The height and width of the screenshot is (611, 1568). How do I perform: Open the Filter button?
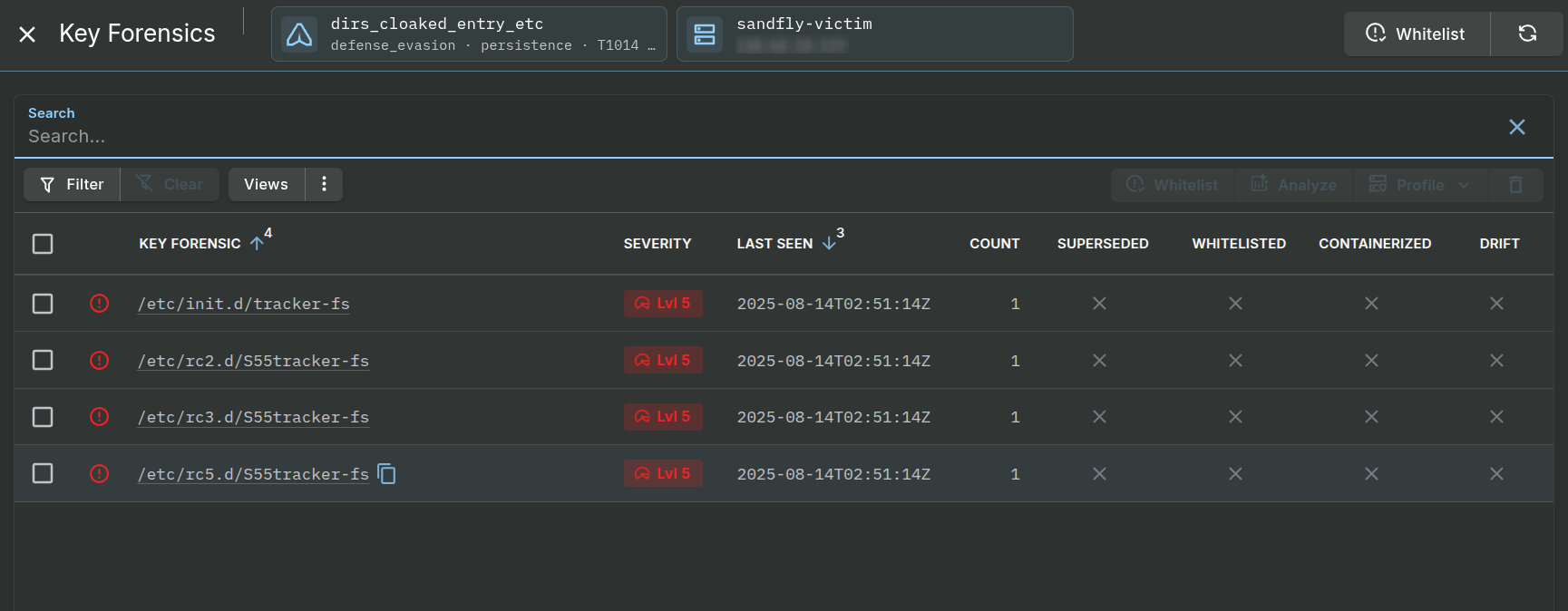click(x=72, y=184)
